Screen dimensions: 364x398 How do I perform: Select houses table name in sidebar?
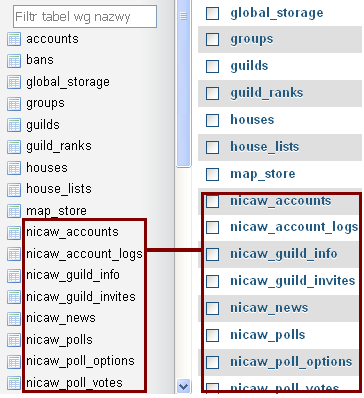(x=47, y=167)
